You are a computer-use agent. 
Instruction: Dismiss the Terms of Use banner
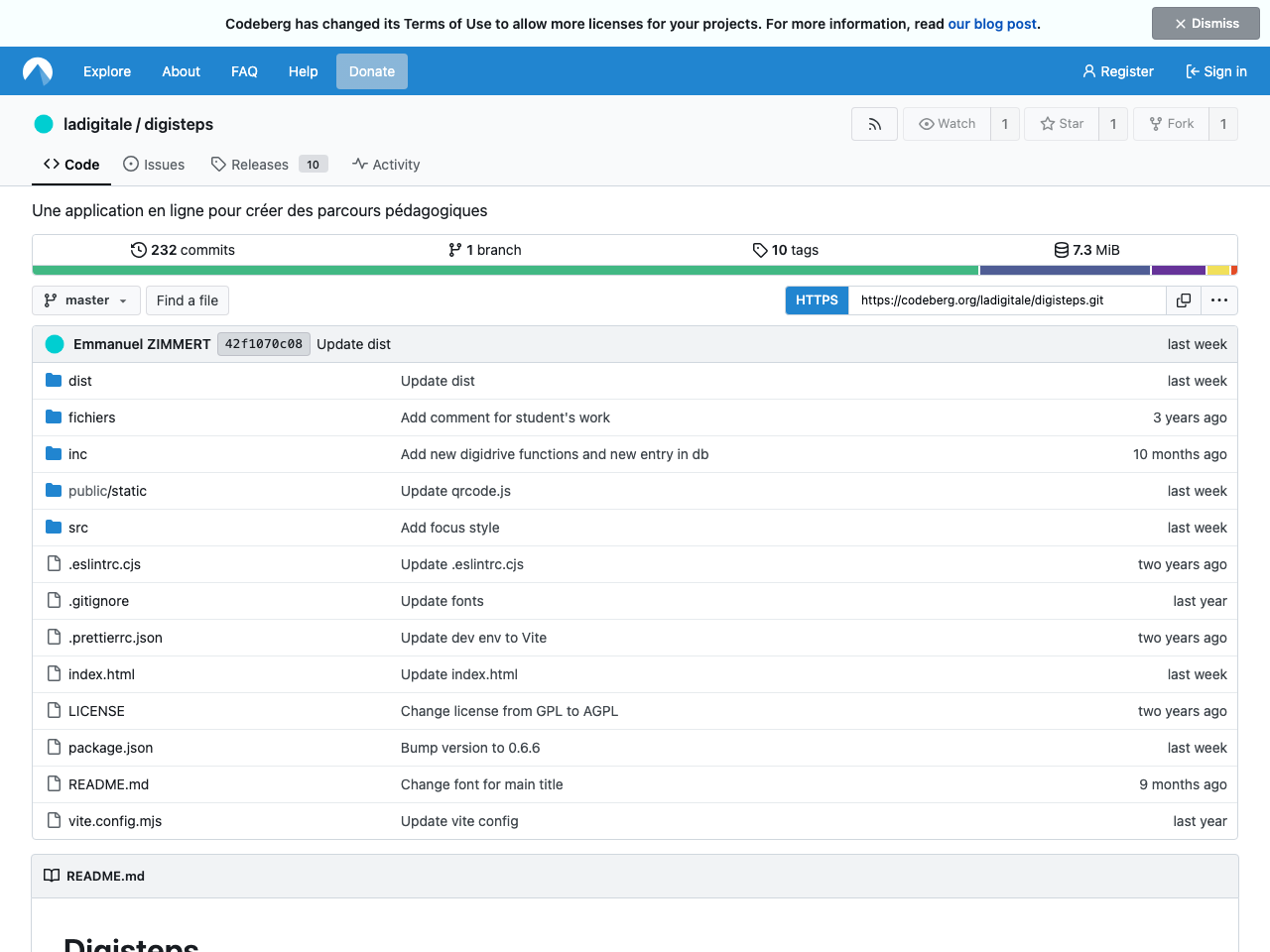pos(1206,23)
